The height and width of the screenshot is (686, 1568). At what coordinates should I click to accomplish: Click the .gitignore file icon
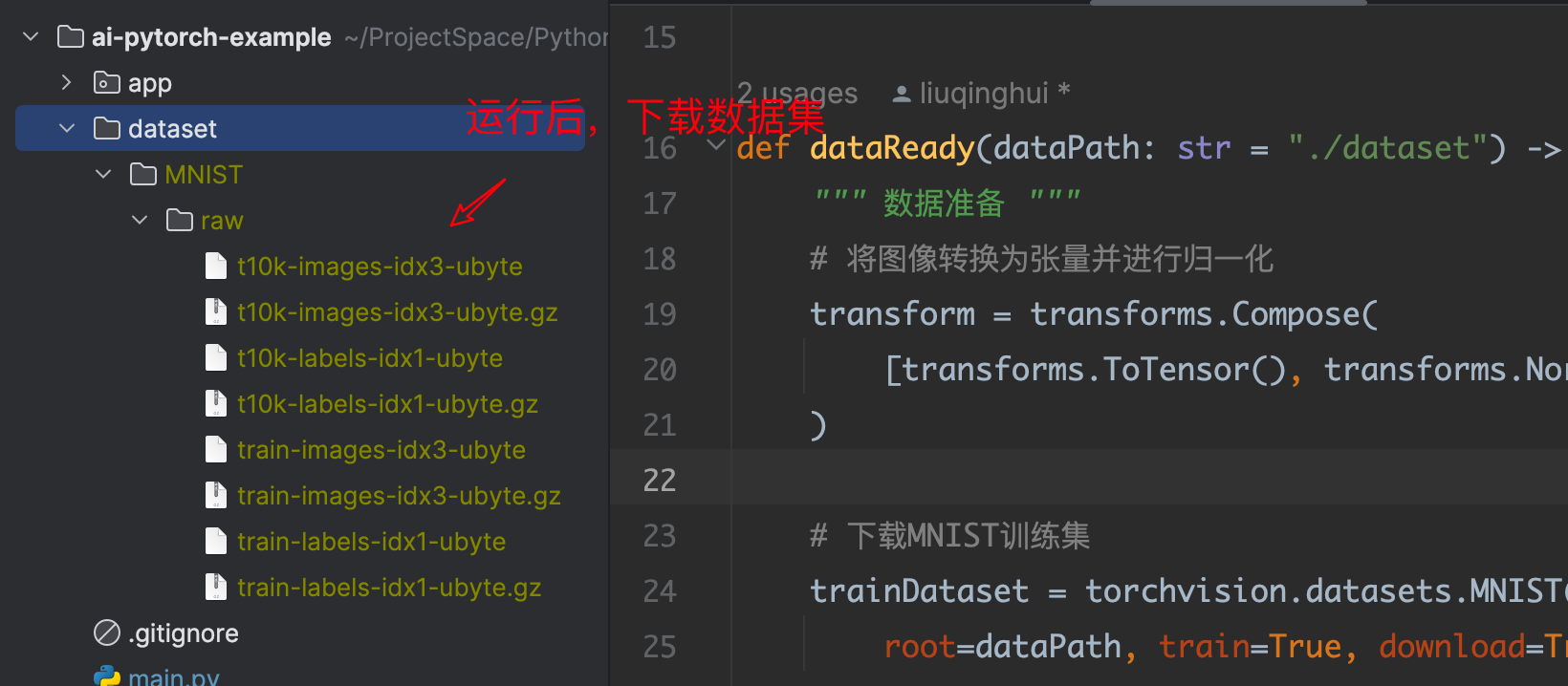pos(106,633)
